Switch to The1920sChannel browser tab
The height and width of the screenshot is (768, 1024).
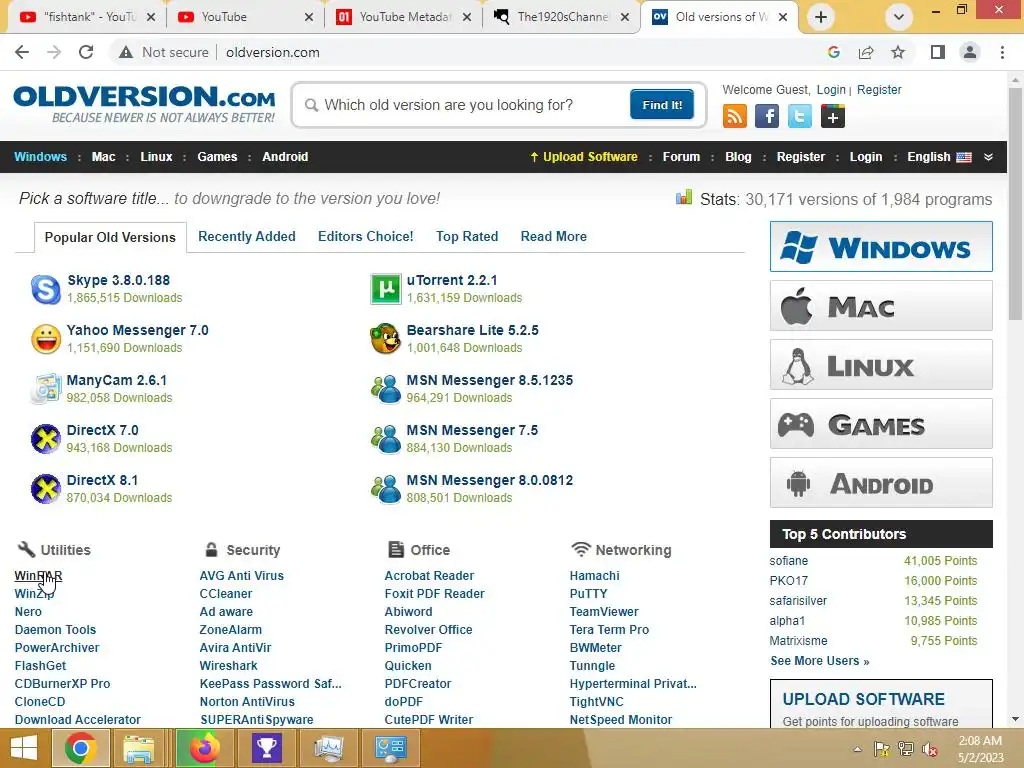[562, 17]
